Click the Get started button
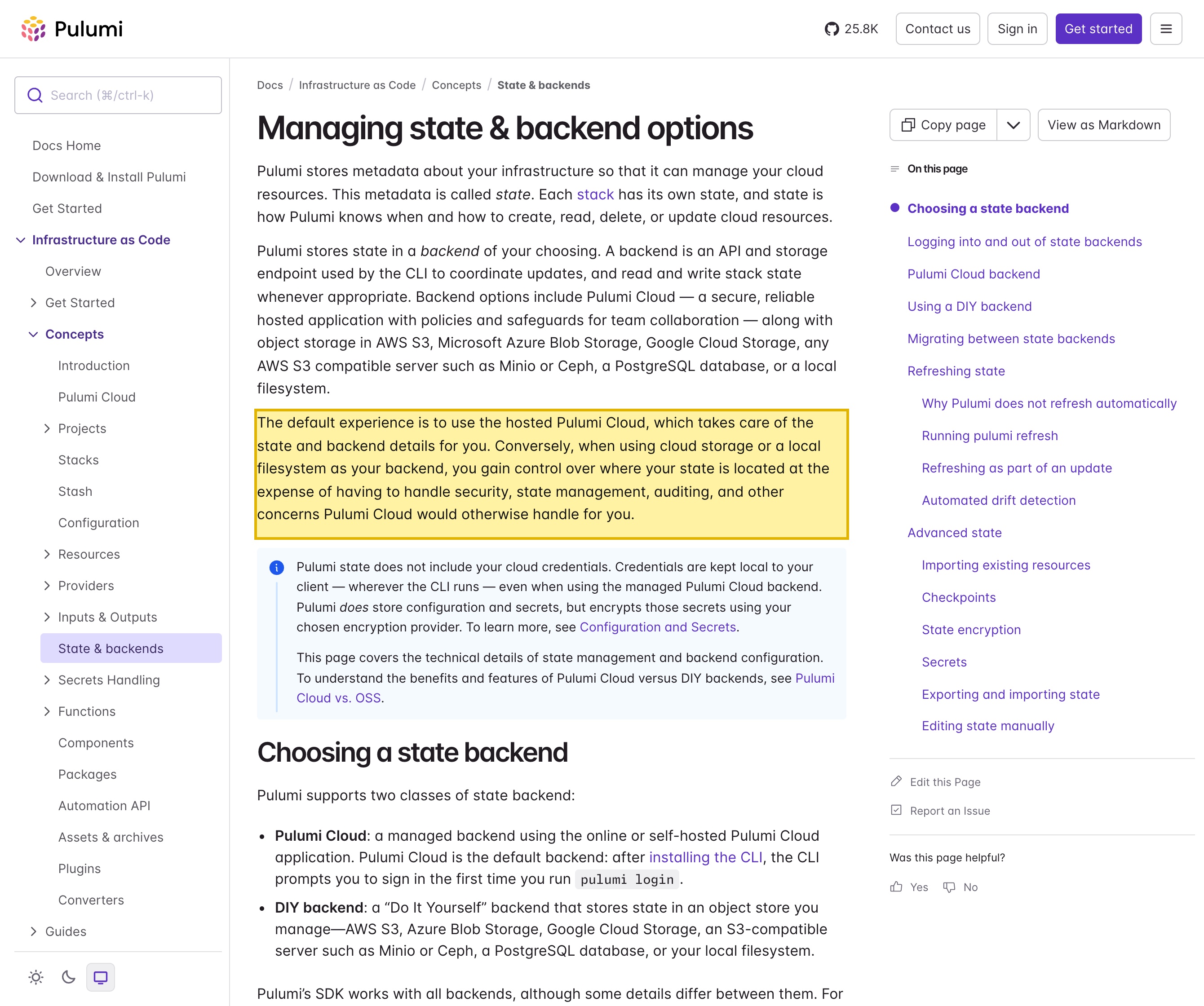 pyautogui.click(x=1098, y=29)
